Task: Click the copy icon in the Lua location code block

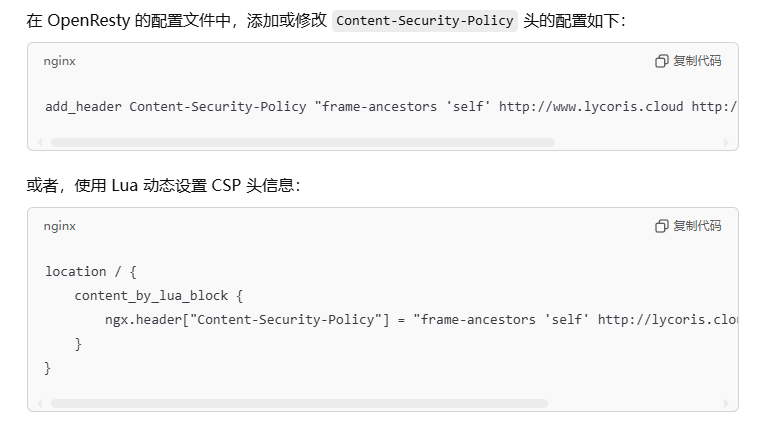Action: pyautogui.click(x=662, y=226)
